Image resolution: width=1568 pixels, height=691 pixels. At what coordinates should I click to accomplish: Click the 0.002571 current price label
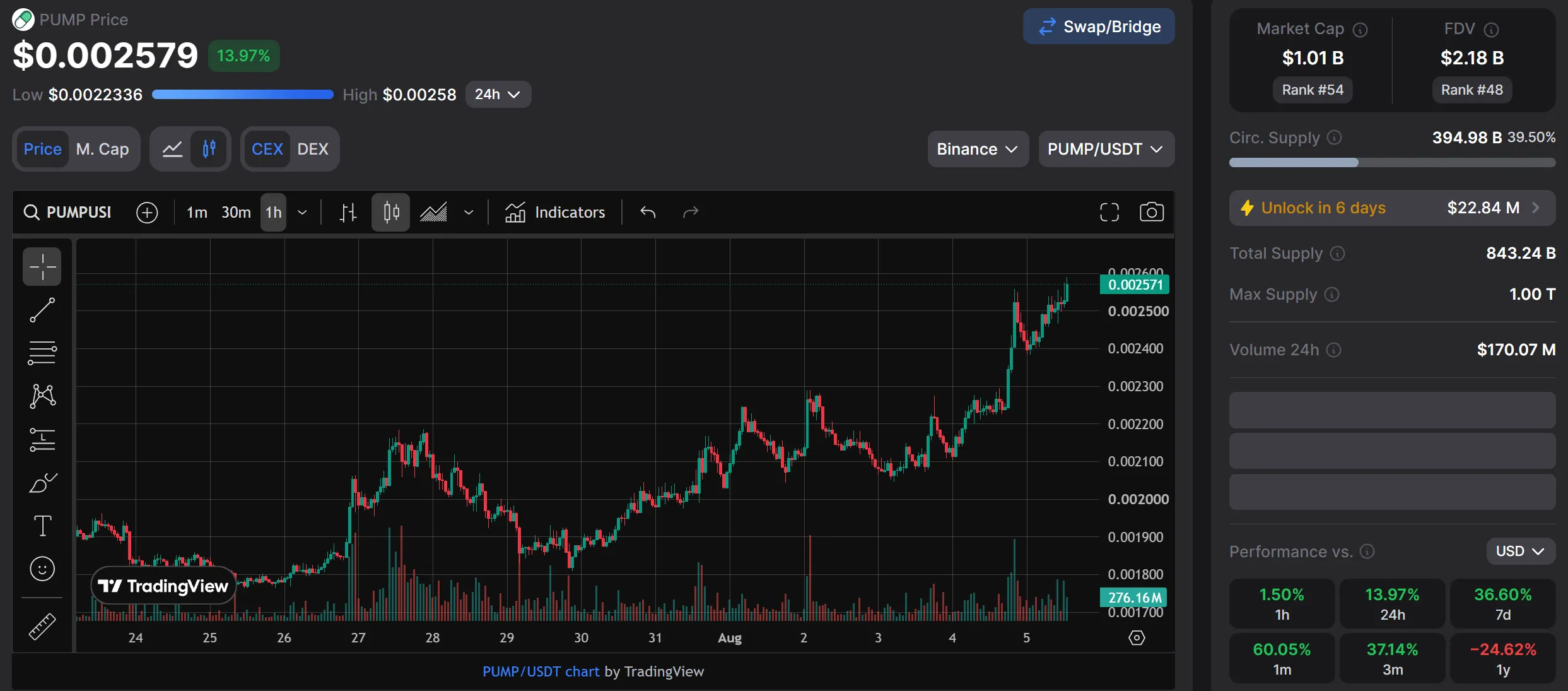point(1134,285)
